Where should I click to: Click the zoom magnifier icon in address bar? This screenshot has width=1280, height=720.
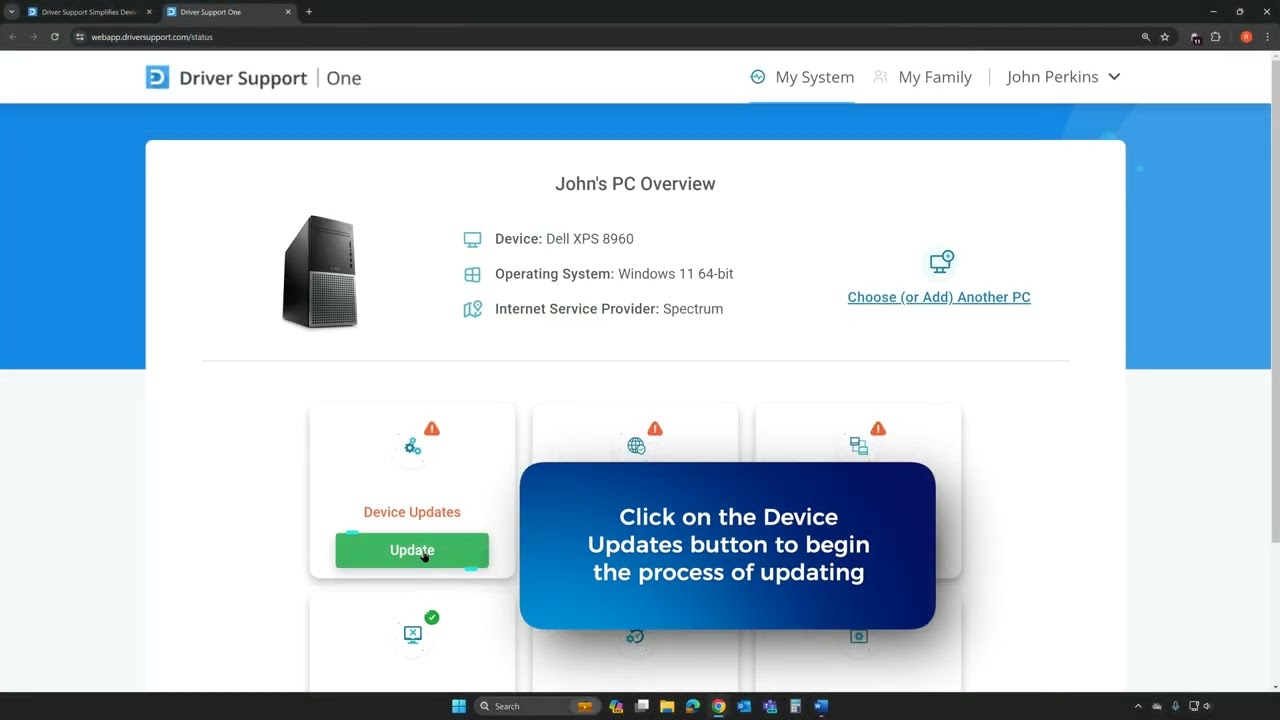(x=1146, y=37)
